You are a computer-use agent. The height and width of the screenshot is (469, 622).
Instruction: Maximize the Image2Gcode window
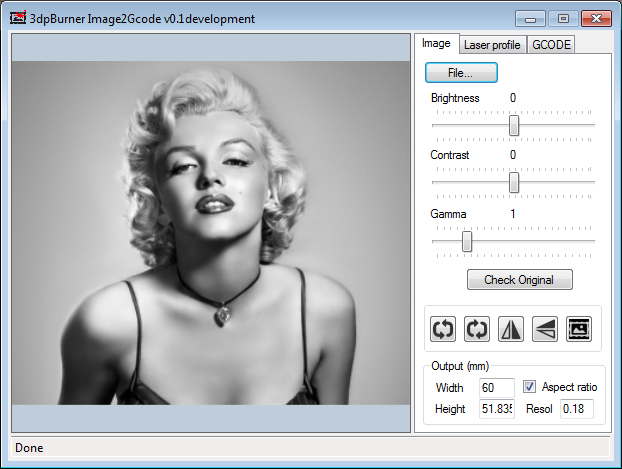(x=563, y=19)
